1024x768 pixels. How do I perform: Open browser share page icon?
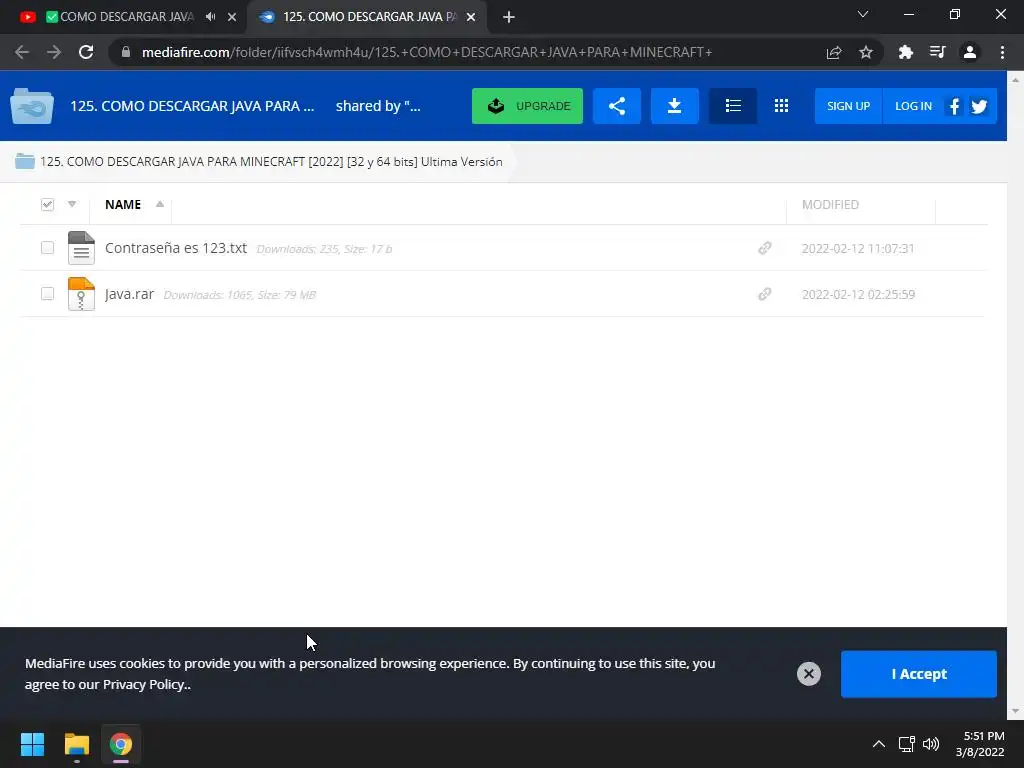coord(834,52)
